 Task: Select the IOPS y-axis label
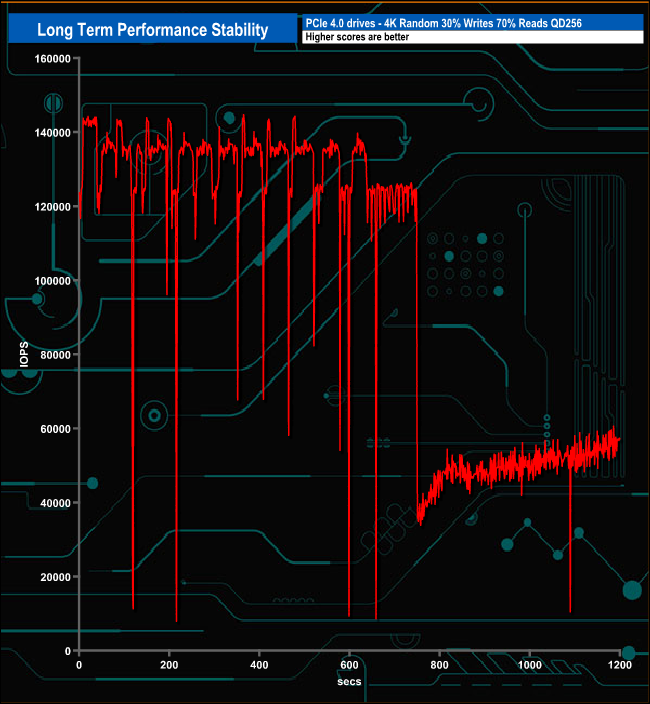(x=24, y=355)
